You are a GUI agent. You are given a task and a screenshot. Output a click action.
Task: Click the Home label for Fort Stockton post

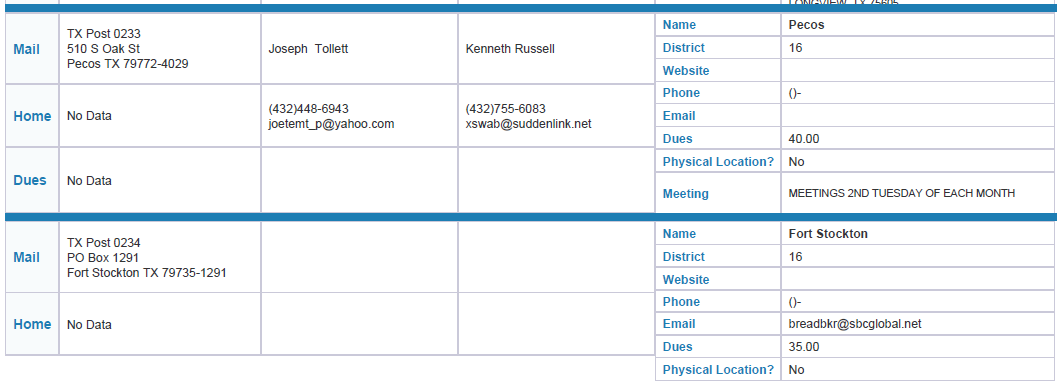(x=32, y=324)
